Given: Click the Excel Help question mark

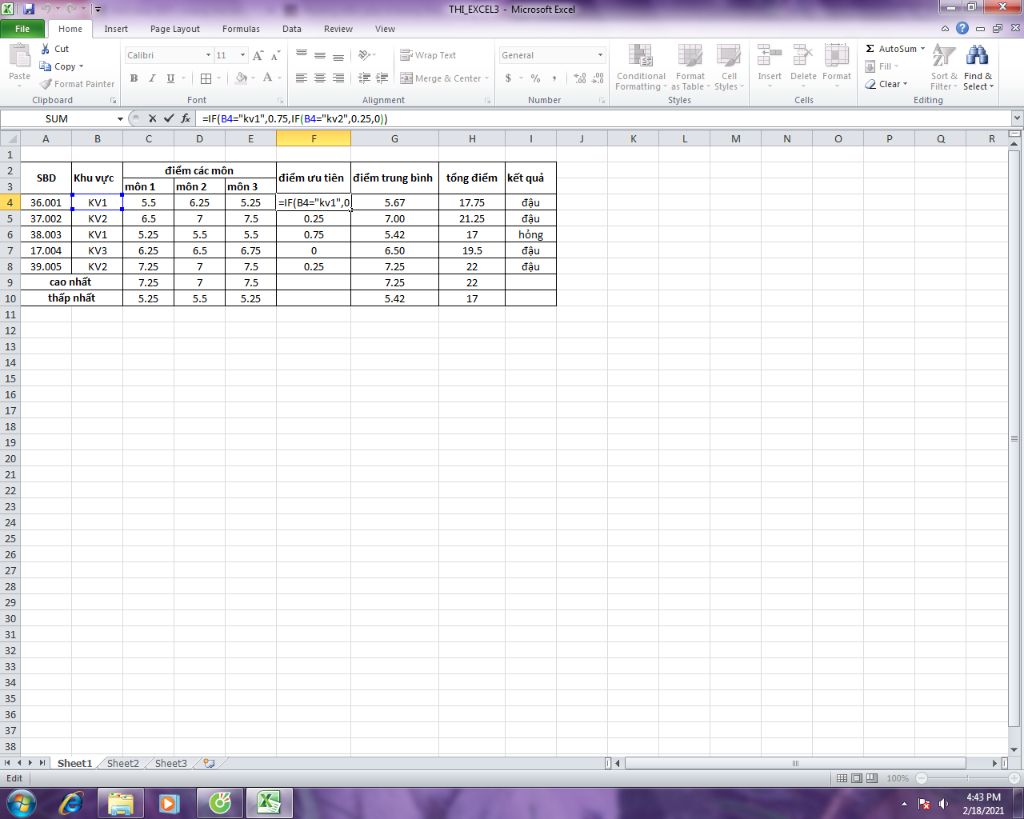Looking at the screenshot, I should coord(962,28).
